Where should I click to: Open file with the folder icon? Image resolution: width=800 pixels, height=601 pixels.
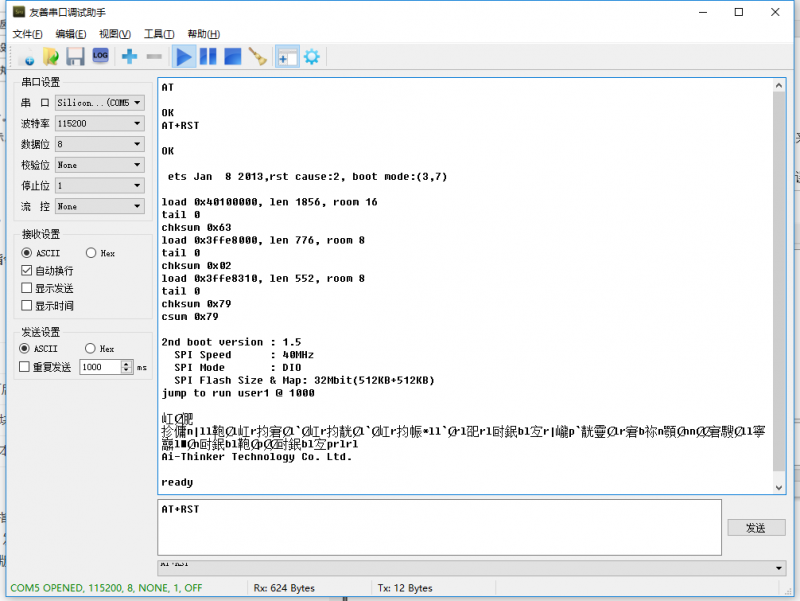[x=51, y=57]
